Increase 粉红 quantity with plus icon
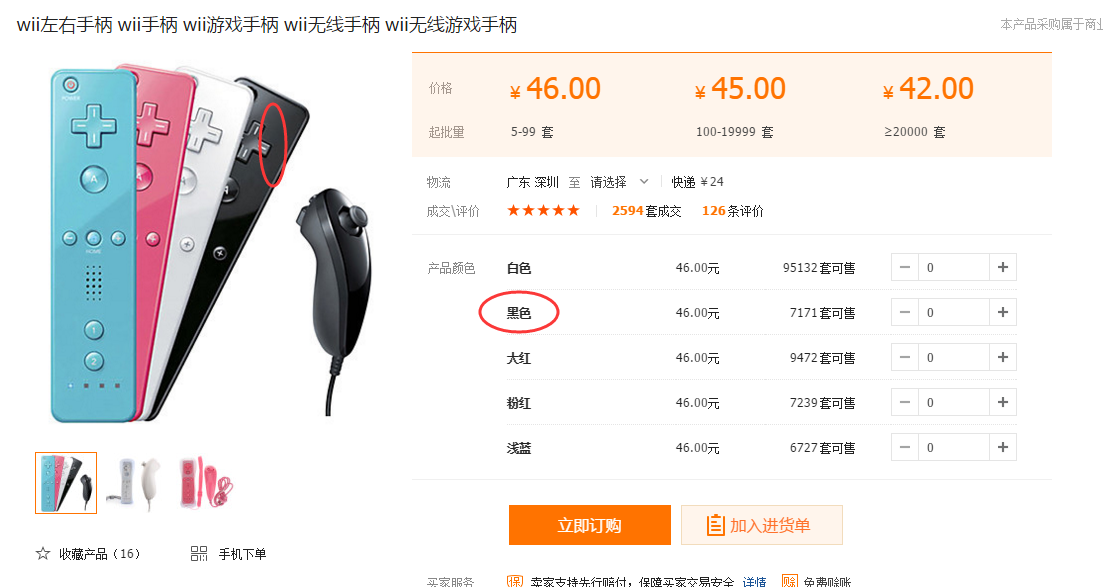 click(1002, 403)
